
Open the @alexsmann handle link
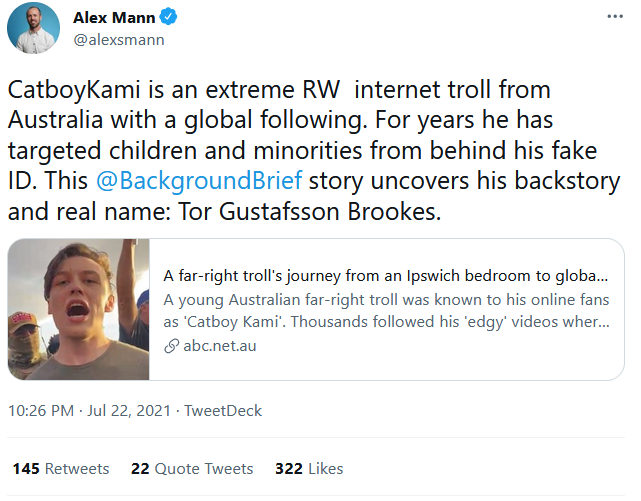(x=119, y=40)
